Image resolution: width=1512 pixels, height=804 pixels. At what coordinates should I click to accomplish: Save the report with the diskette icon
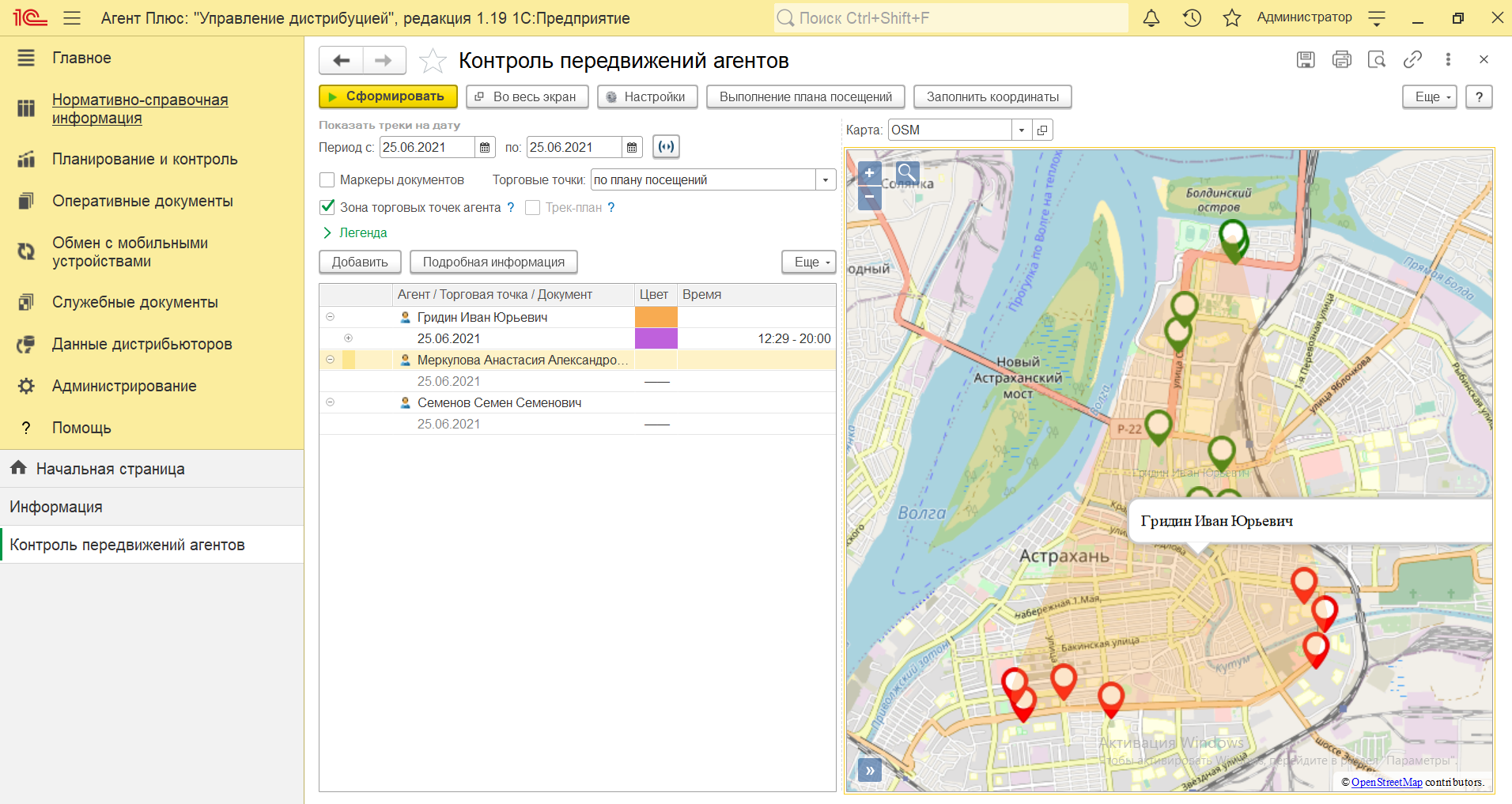(1306, 59)
